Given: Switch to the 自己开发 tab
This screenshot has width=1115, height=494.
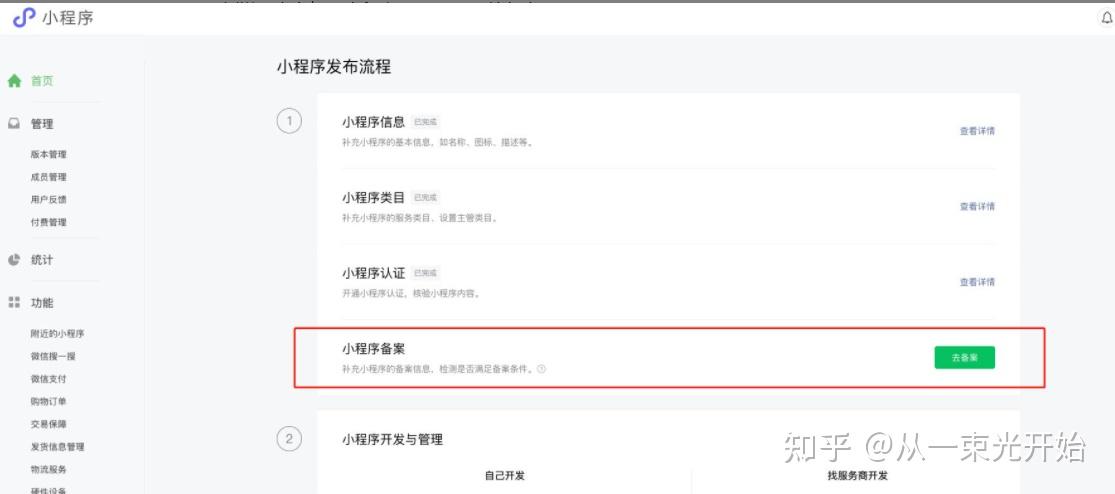Looking at the screenshot, I should tap(505, 476).
